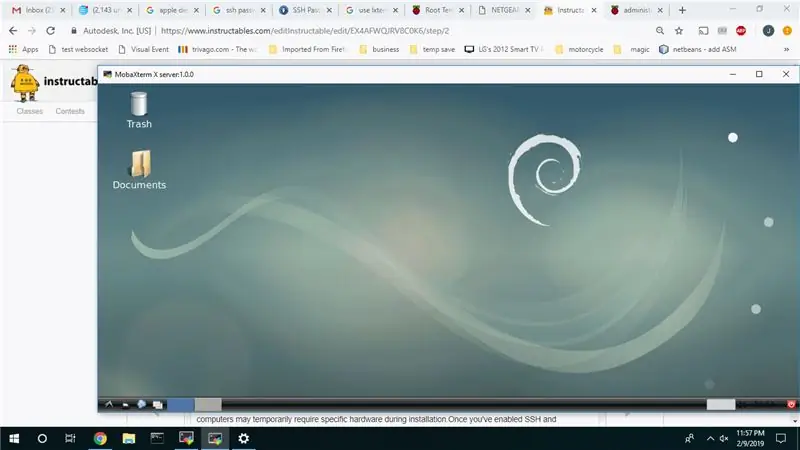
Task: Click the Instructables robot logo
Action: click(24, 82)
